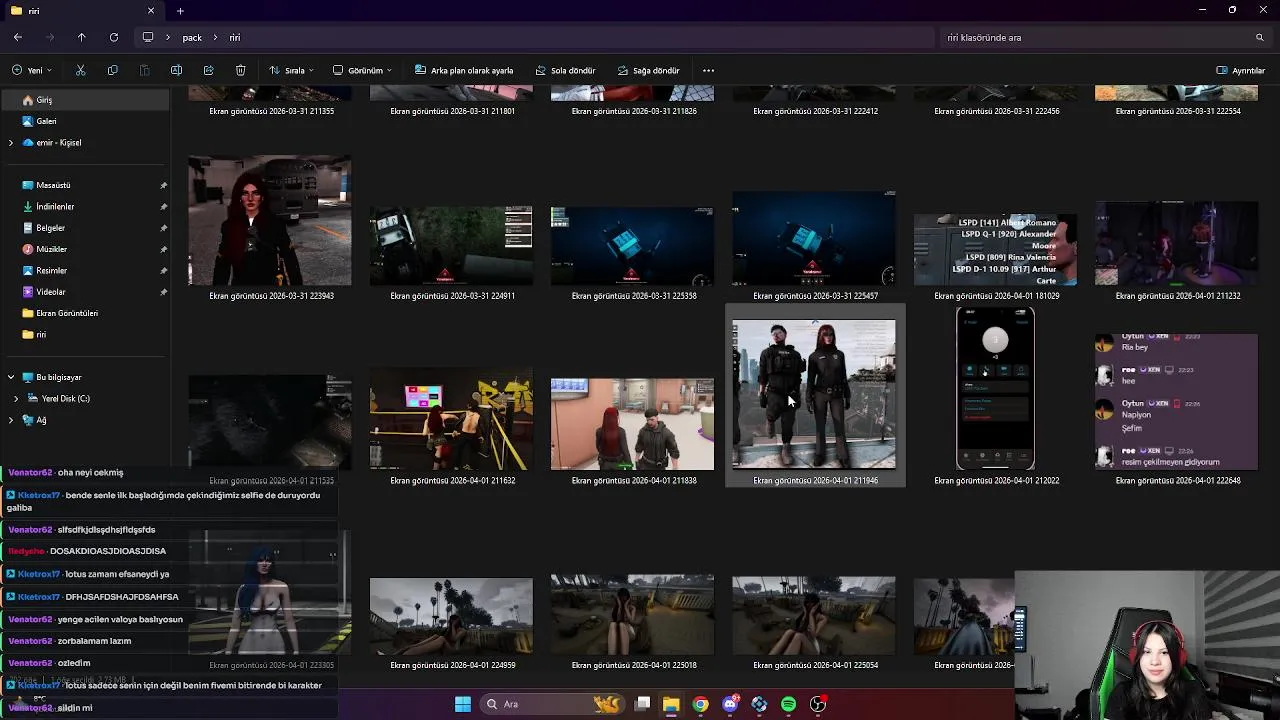
Task: Navigate up one folder level
Action: point(82,37)
